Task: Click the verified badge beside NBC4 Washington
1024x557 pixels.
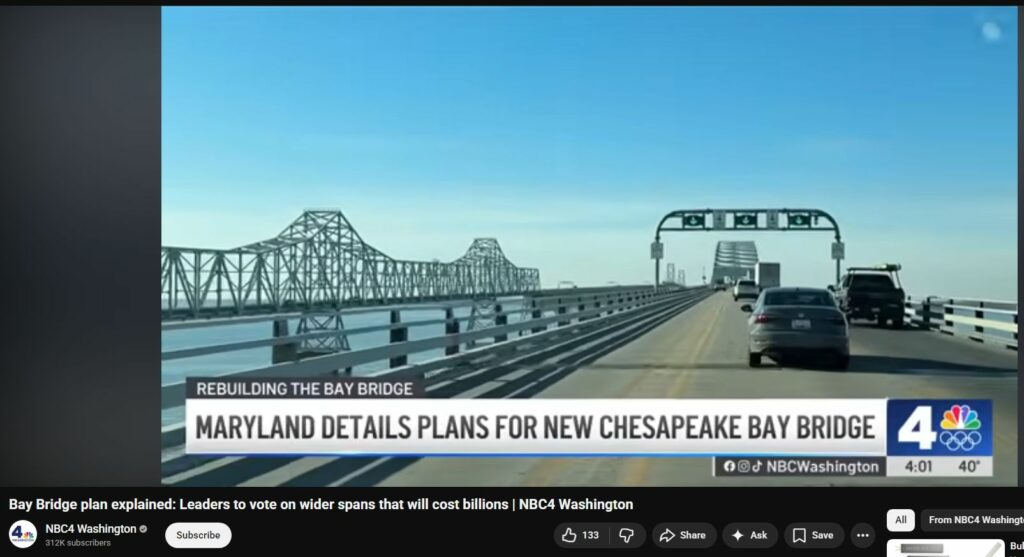Action: click(x=143, y=529)
